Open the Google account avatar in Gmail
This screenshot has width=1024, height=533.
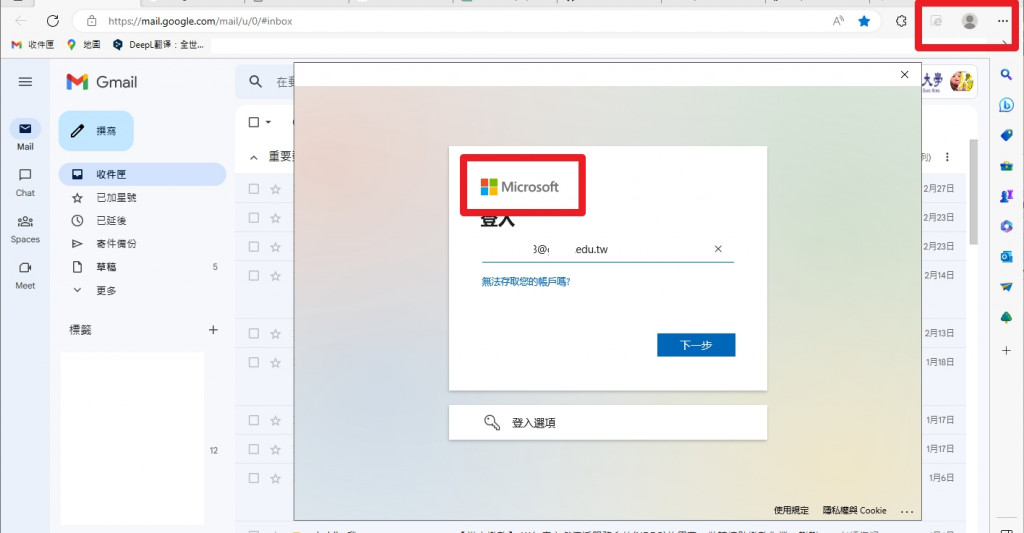click(x=961, y=81)
